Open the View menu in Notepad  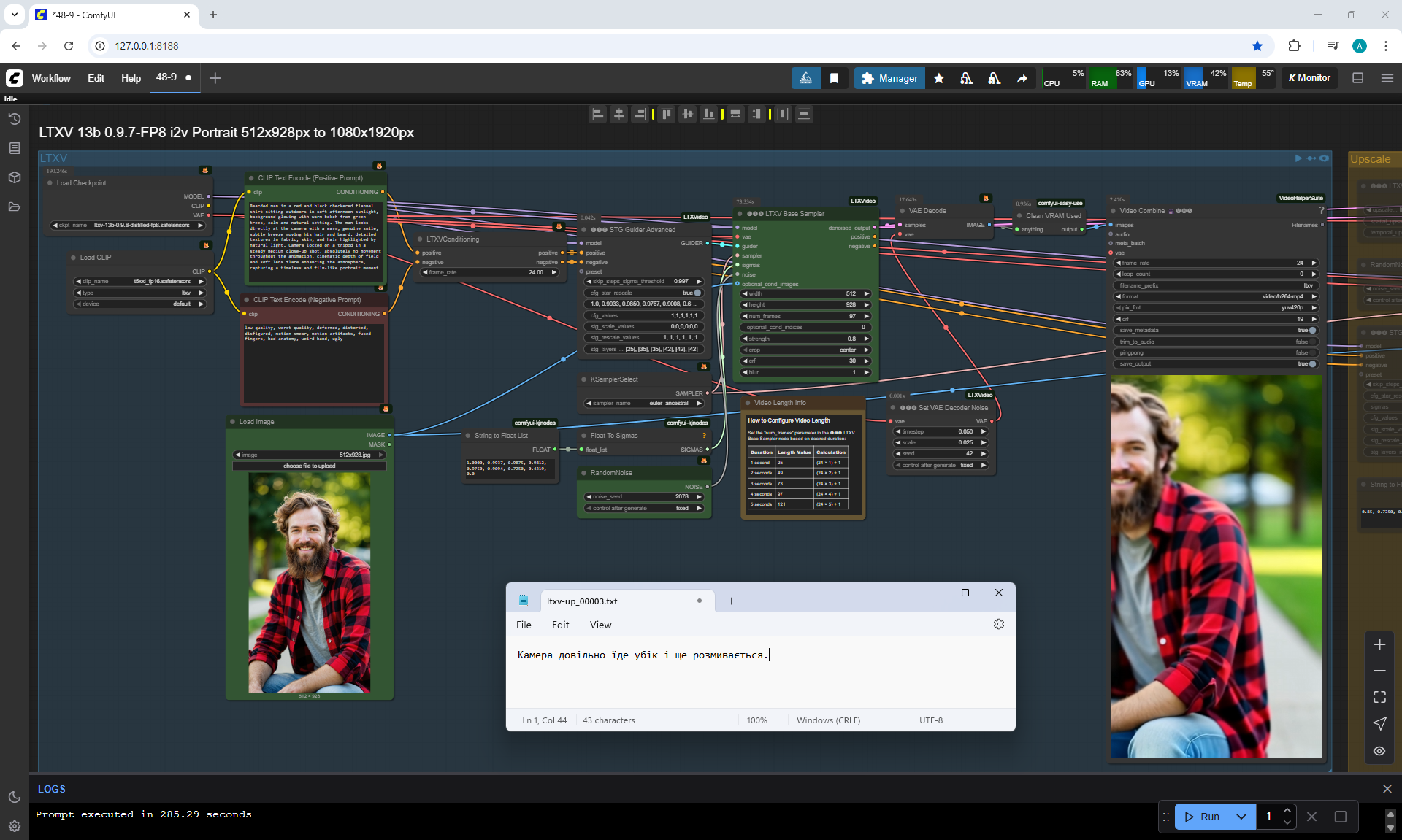tap(600, 625)
